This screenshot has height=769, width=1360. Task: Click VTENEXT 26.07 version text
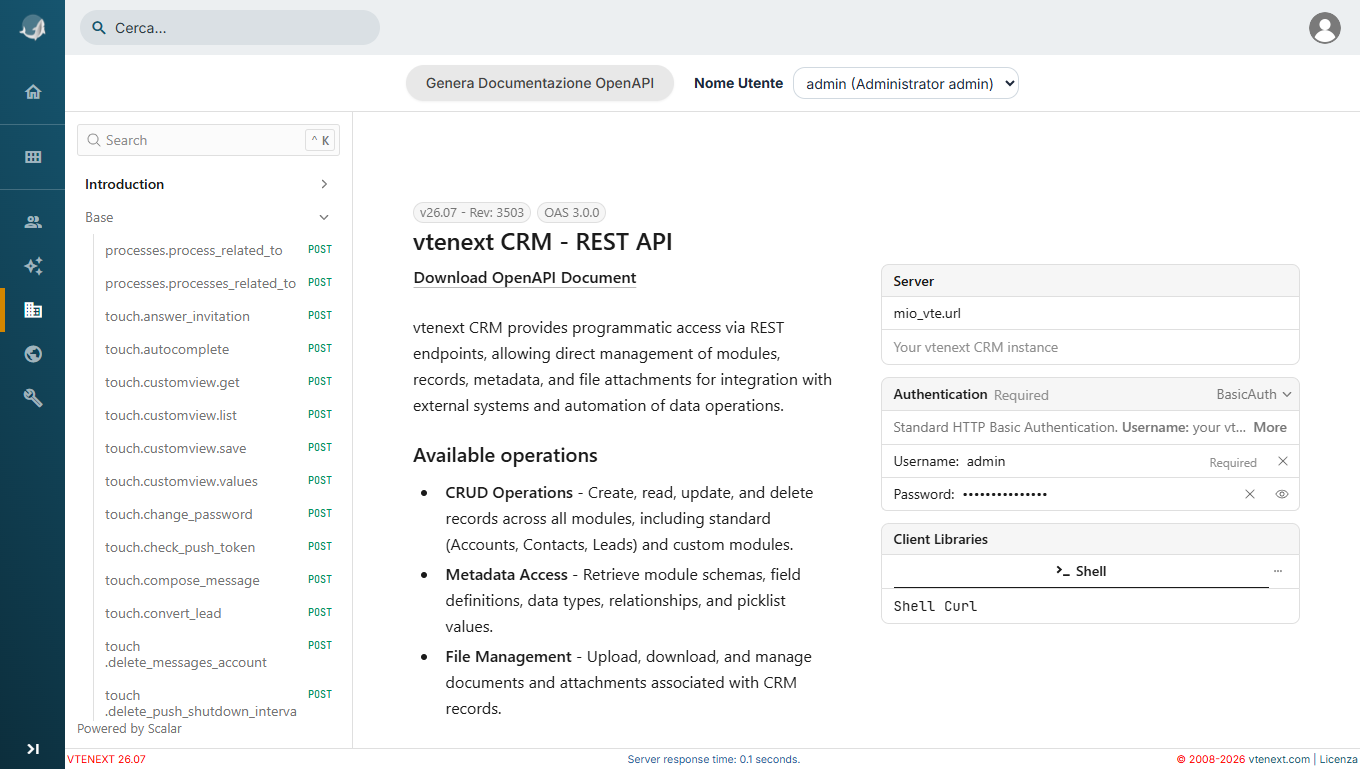[106, 759]
